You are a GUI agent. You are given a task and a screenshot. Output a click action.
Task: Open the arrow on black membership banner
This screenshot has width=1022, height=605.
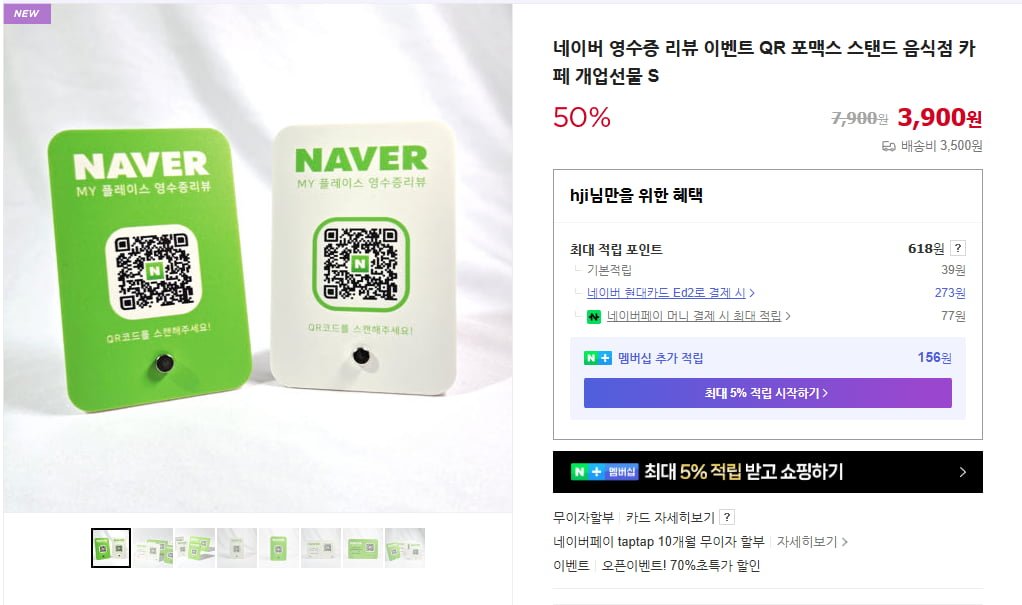(x=963, y=472)
